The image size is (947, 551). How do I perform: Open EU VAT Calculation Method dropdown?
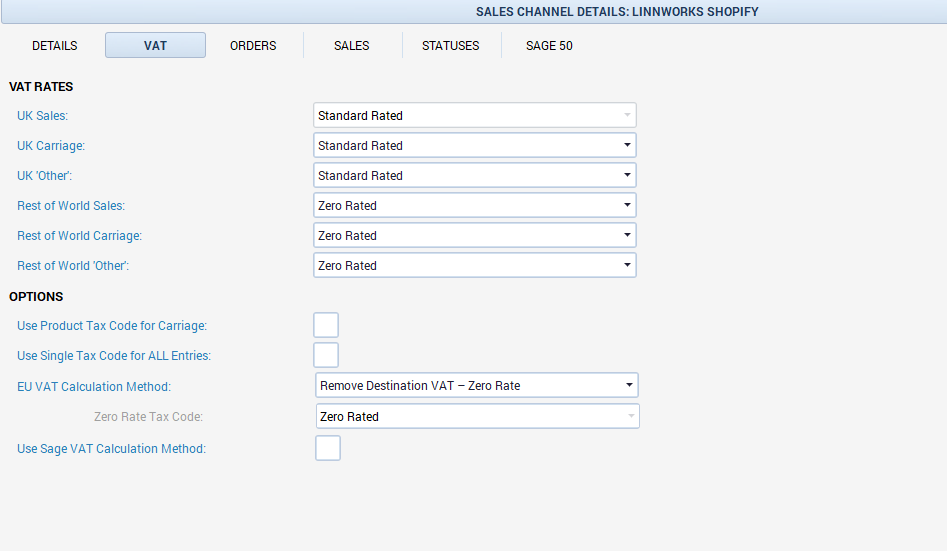pos(629,386)
